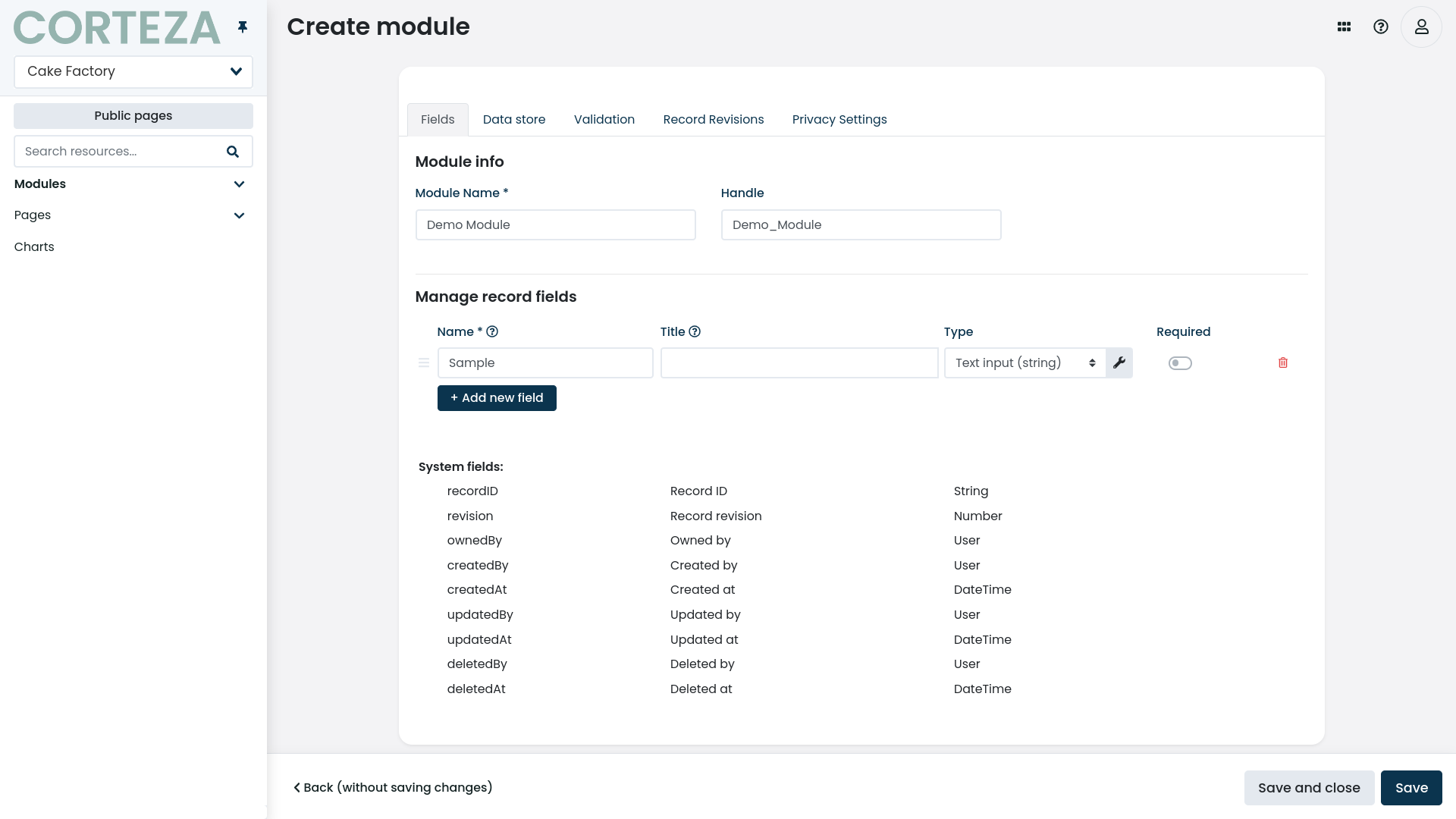1456x819 pixels.
Task: Click the createdAt system field name
Action: click(x=477, y=590)
